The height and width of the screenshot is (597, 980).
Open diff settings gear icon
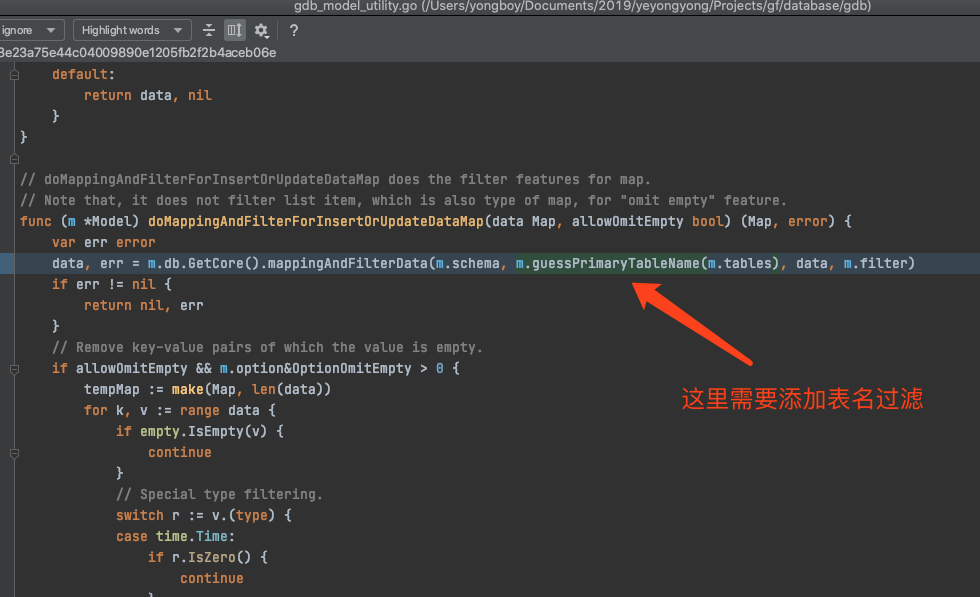coord(261,30)
